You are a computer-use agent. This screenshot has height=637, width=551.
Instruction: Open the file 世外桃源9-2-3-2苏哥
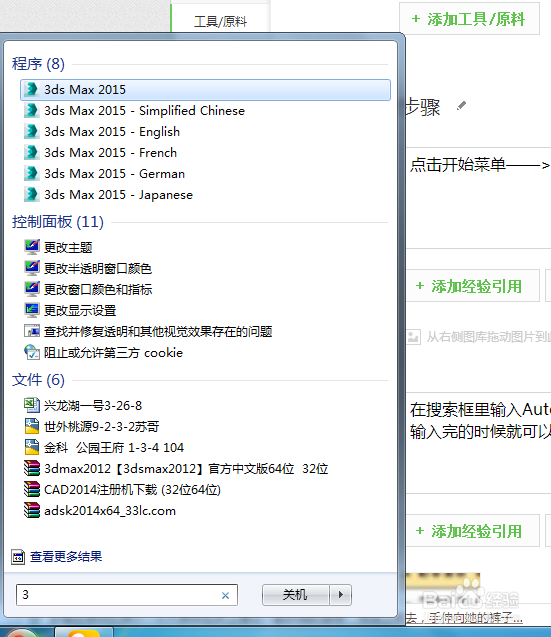pos(102,427)
